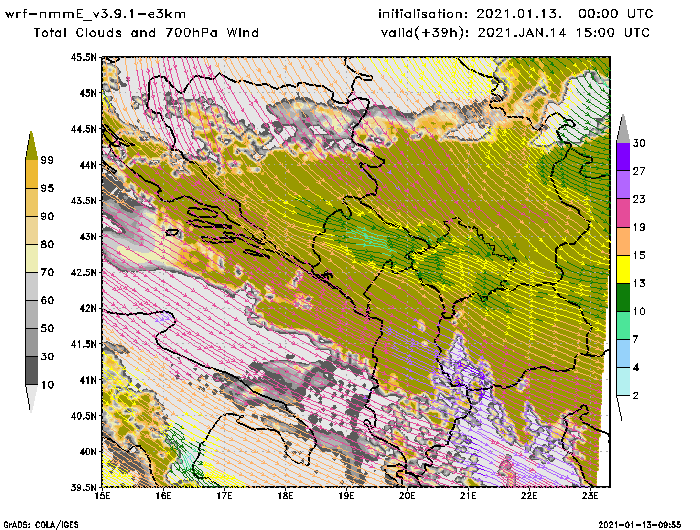The height and width of the screenshot is (530, 700).
Task: Click the '19E' longitude axis label
Action: 346,496
